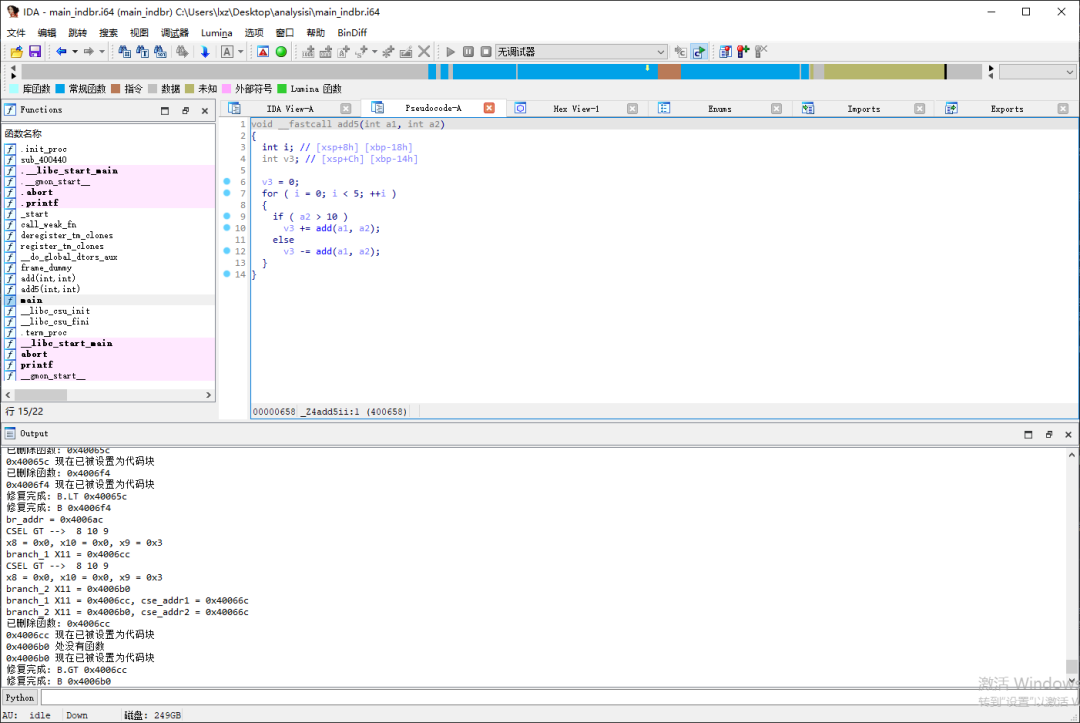
Task: Switch to the Exports tab
Action: [x=1007, y=109]
